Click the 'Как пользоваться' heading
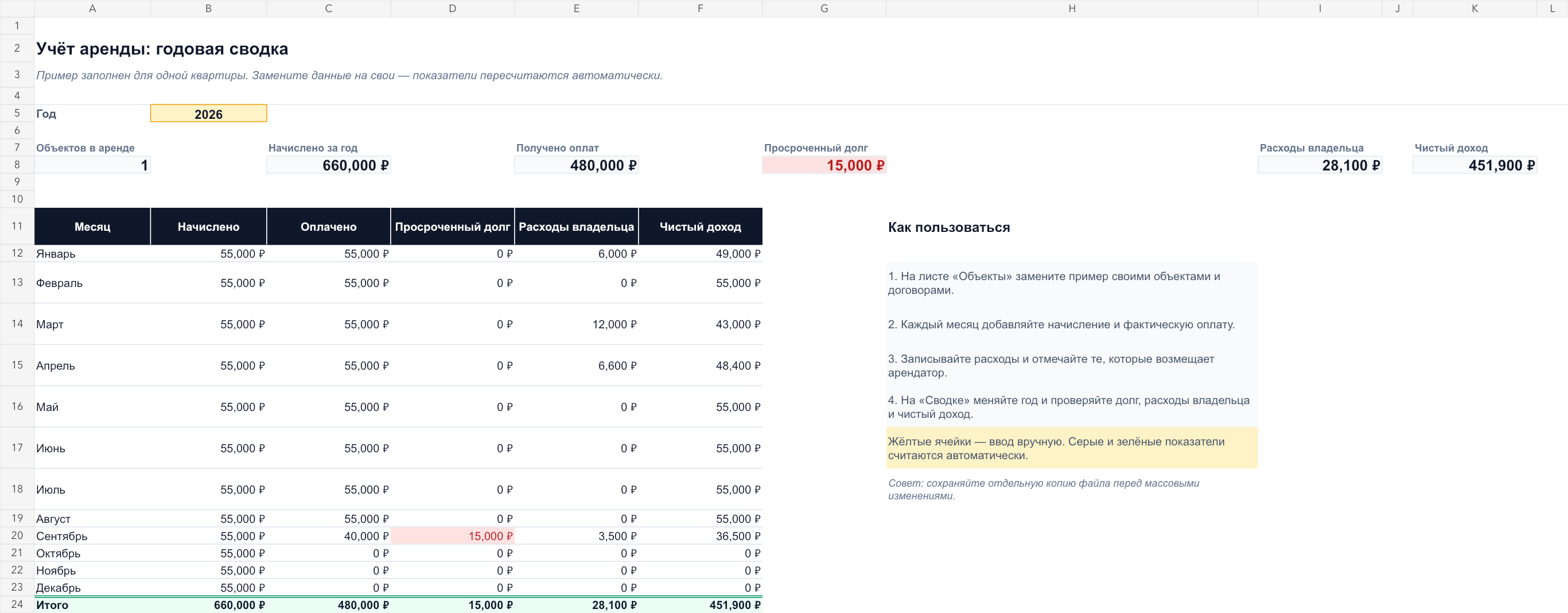 (x=949, y=227)
